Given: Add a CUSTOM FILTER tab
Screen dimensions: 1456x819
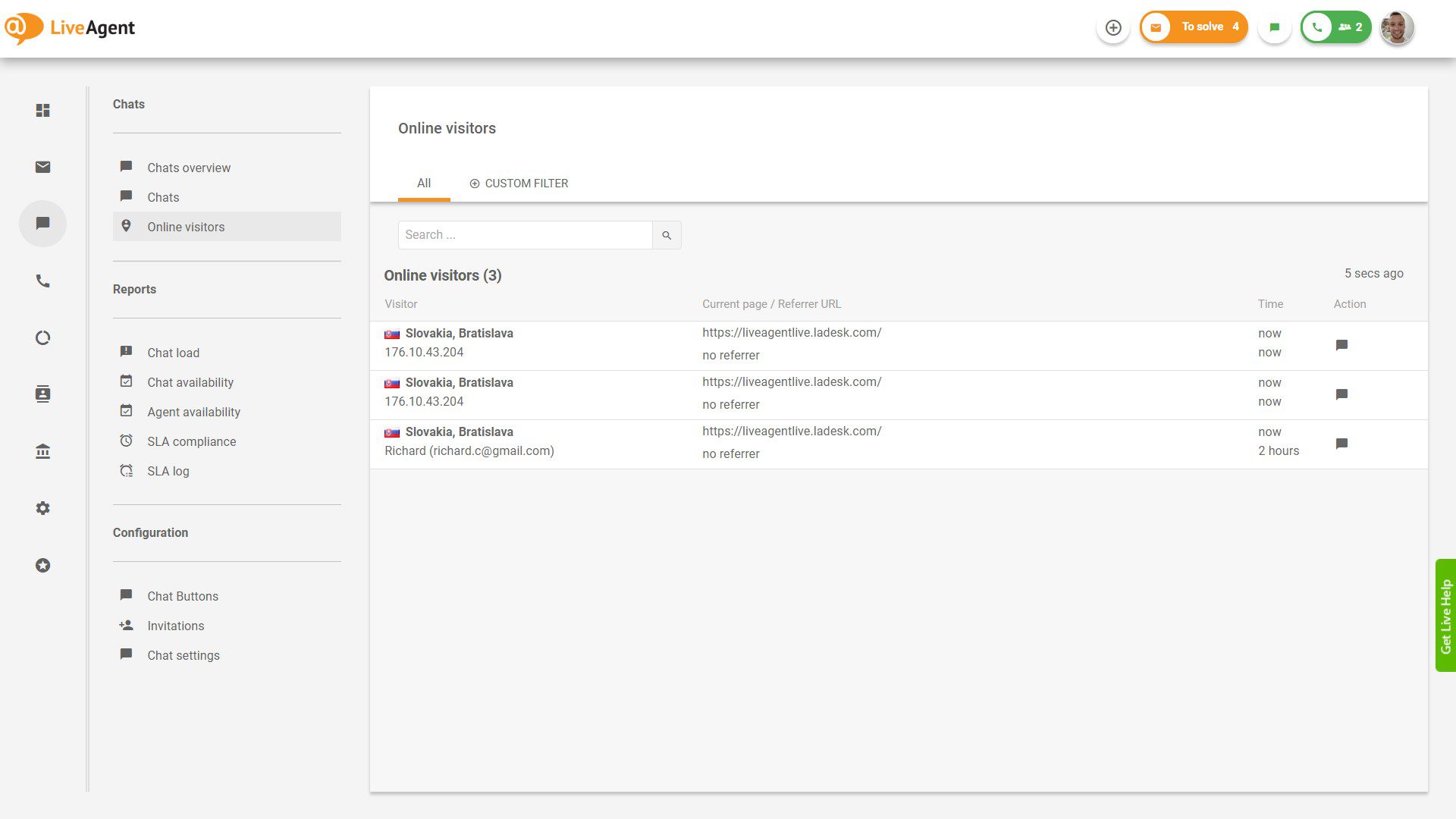Looking at the screenshot, I should click(519, 184).
